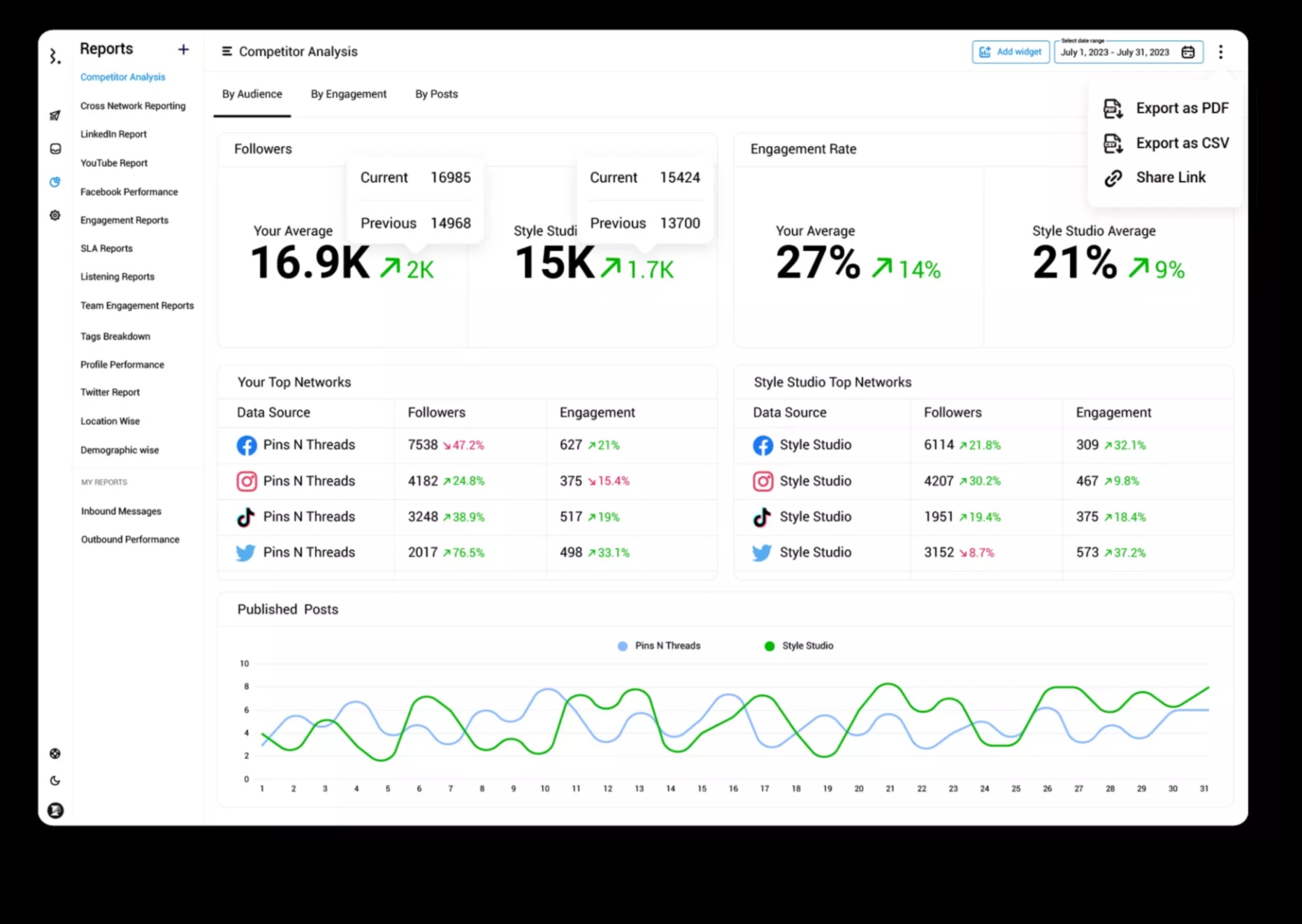
Task: Click the paper plane publish icon in sidebar
Action: point(55,115)
